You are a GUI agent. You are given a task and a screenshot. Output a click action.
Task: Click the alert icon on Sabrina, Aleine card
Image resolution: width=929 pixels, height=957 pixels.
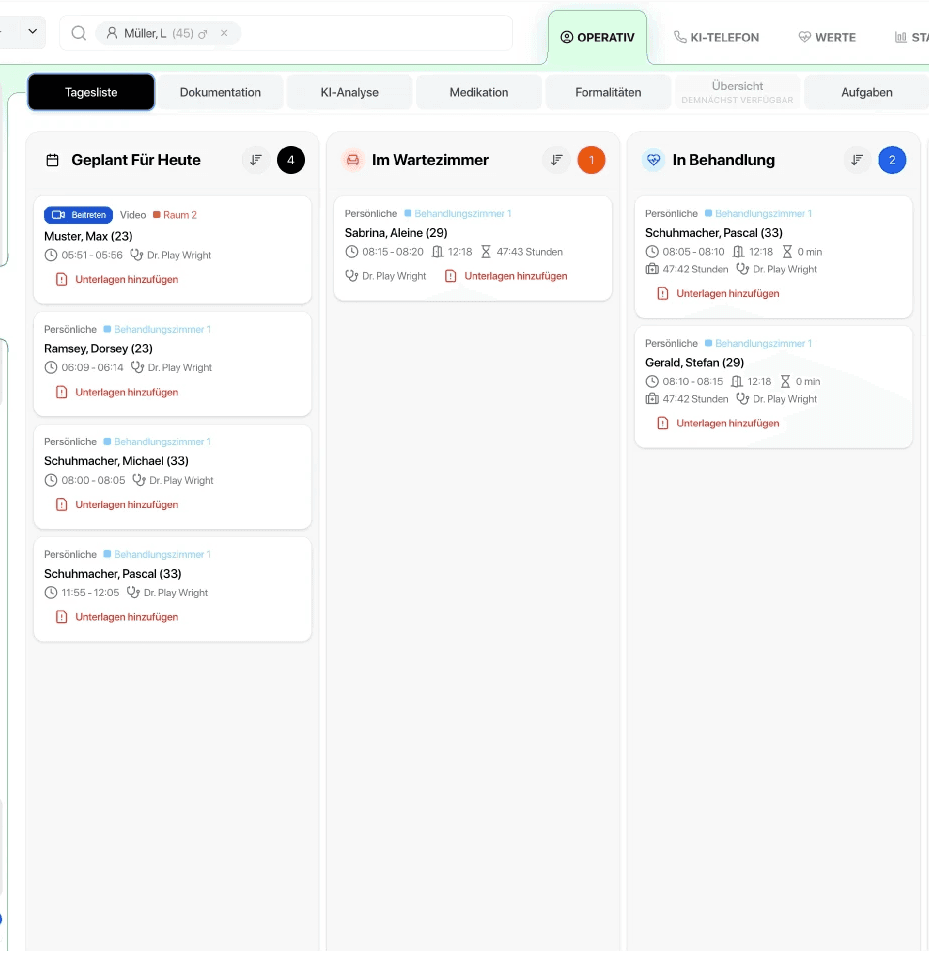coord(450,276)
